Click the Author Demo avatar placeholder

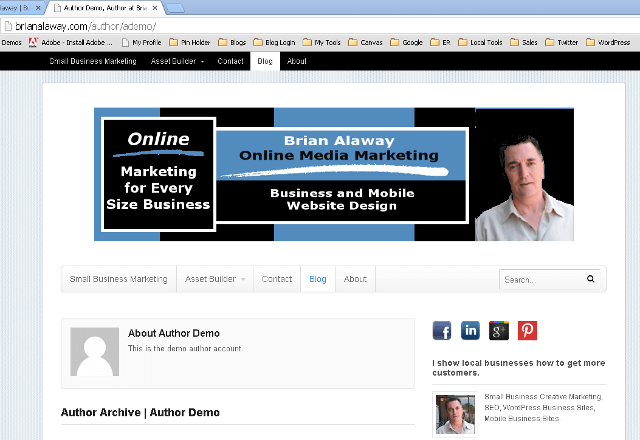click(94, 352)
